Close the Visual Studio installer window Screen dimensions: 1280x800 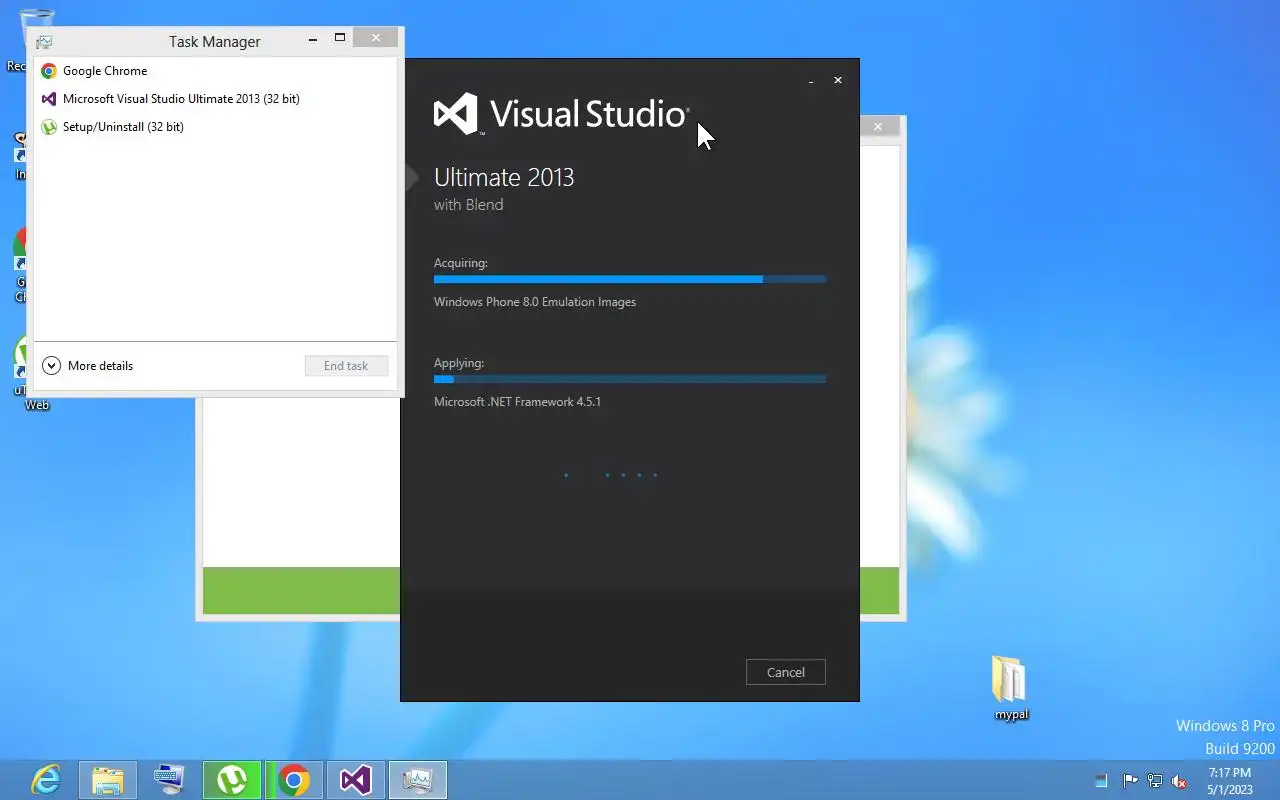838,81
